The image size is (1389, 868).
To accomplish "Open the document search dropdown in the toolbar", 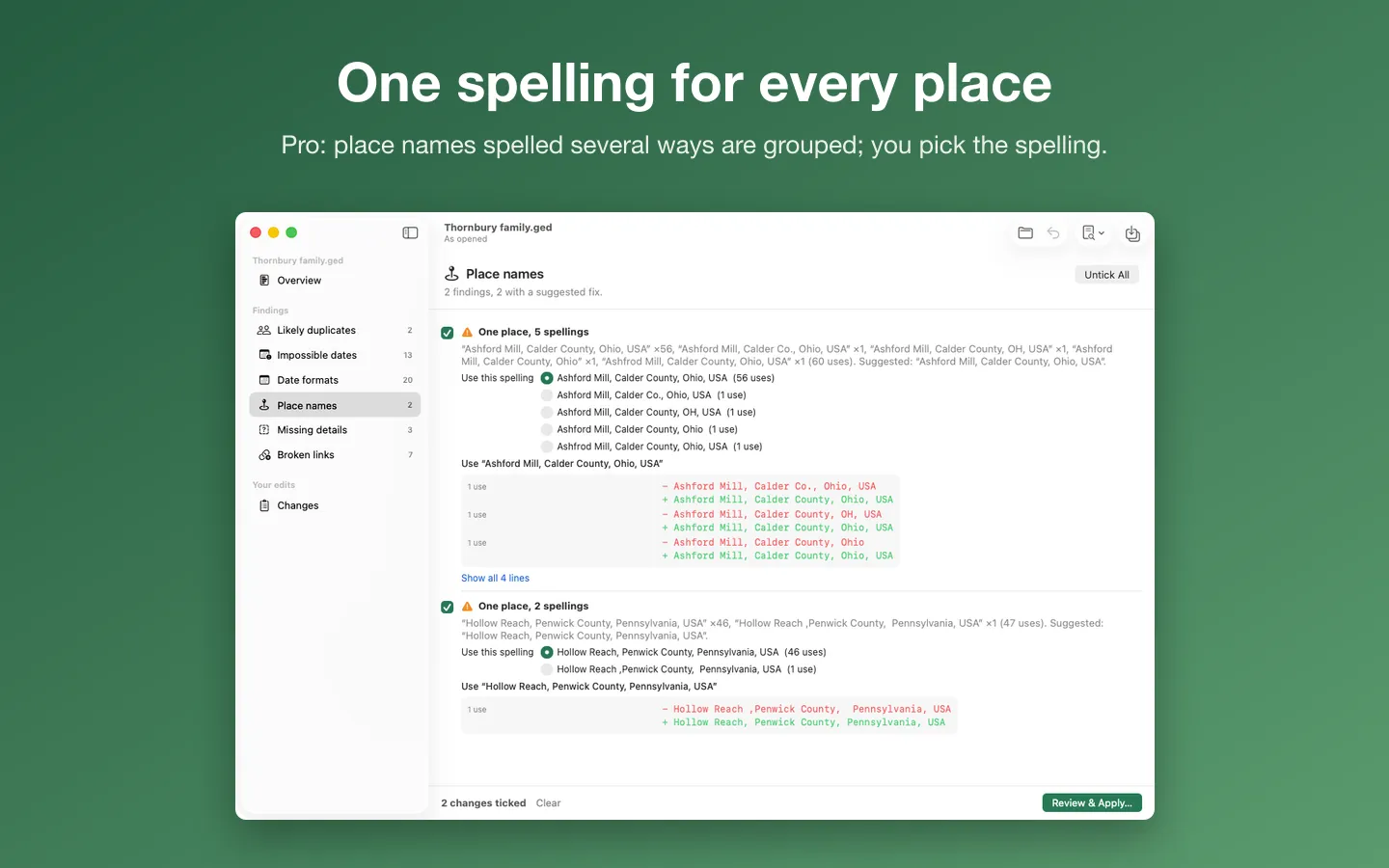I will click(x=1093, y=233).
